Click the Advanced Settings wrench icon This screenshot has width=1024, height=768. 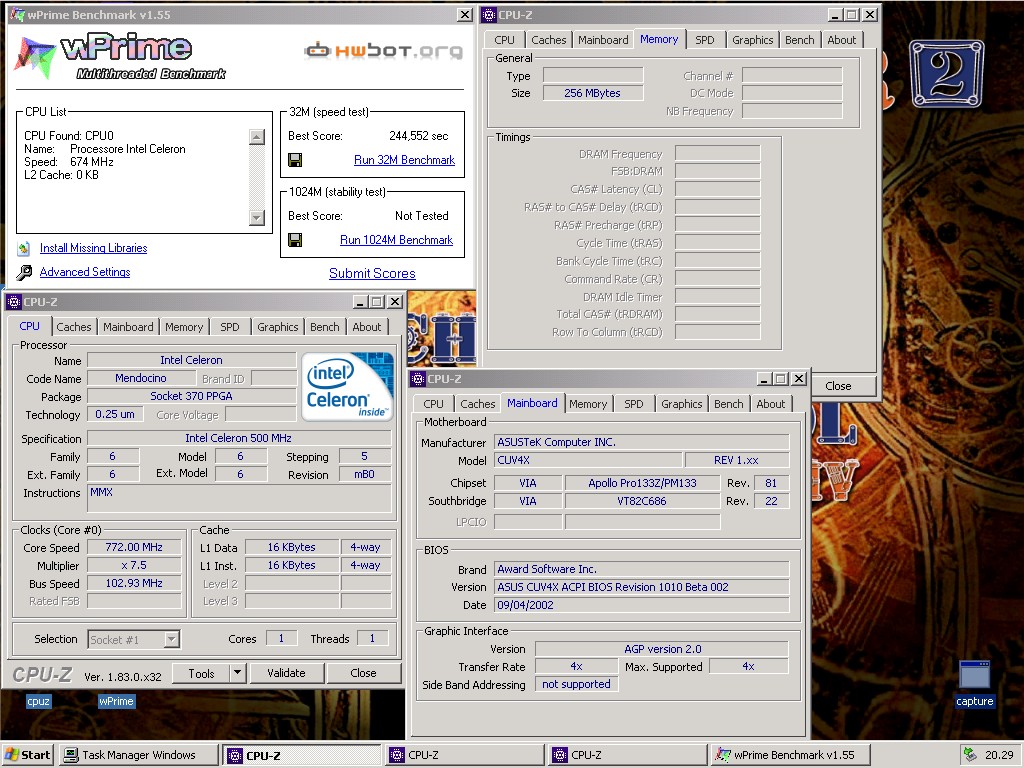pos(24,272)
